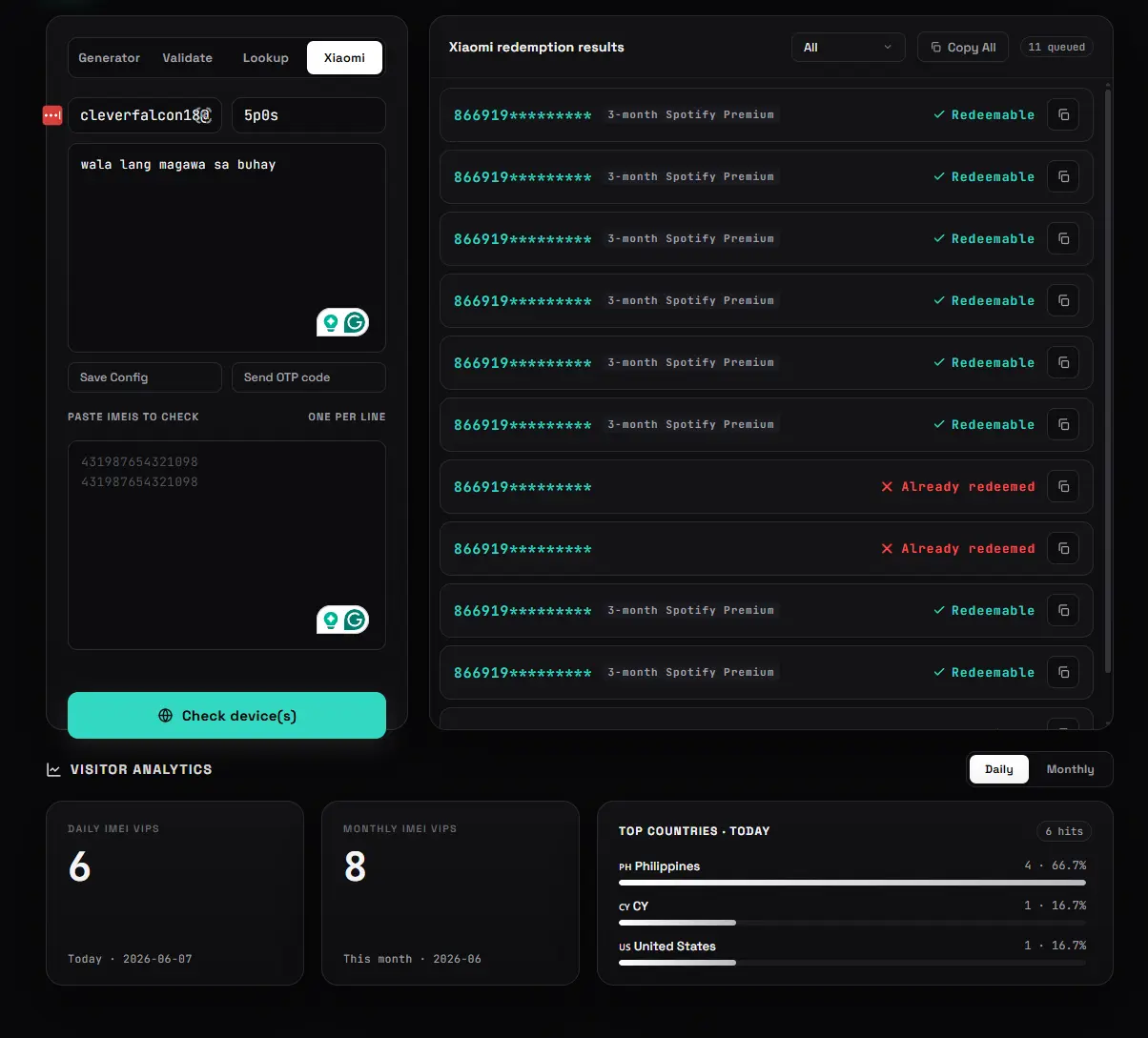Copy the first Already redeemed row's IMEI
The height and width of the screenshot is (1038, 1148).
[1063, 486]
